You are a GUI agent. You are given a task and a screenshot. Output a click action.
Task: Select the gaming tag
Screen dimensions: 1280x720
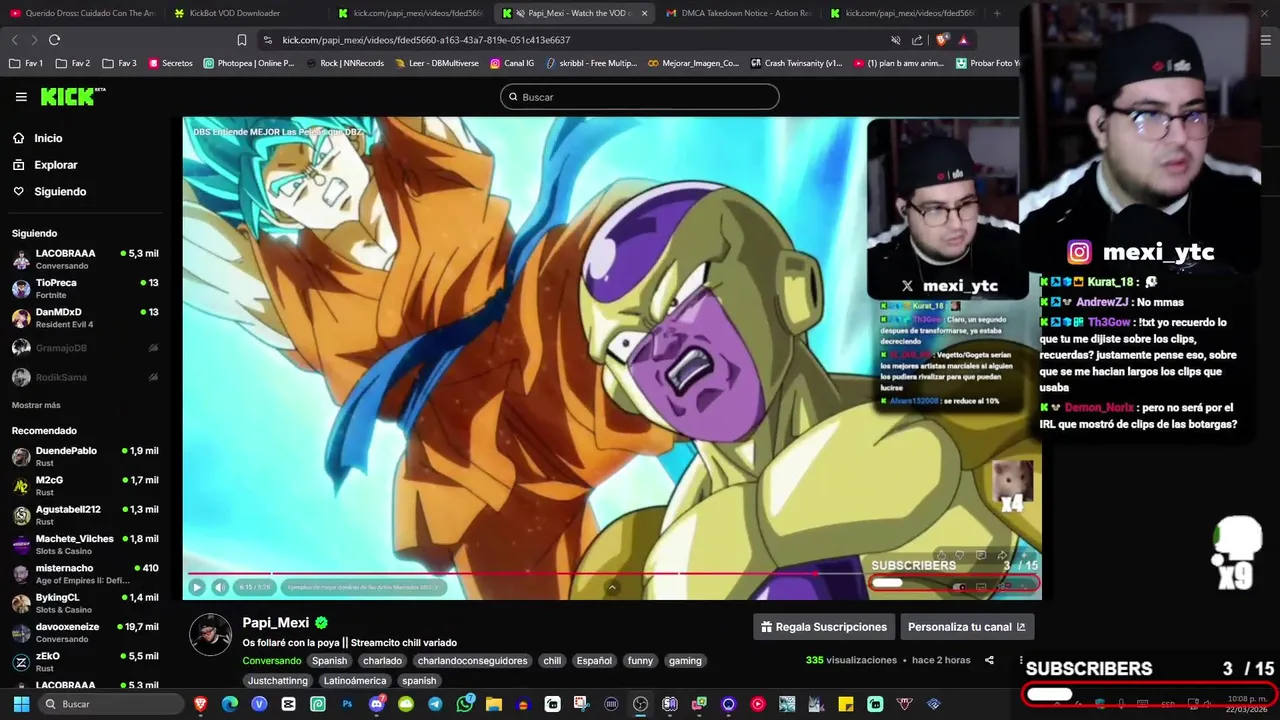(685, 661)
